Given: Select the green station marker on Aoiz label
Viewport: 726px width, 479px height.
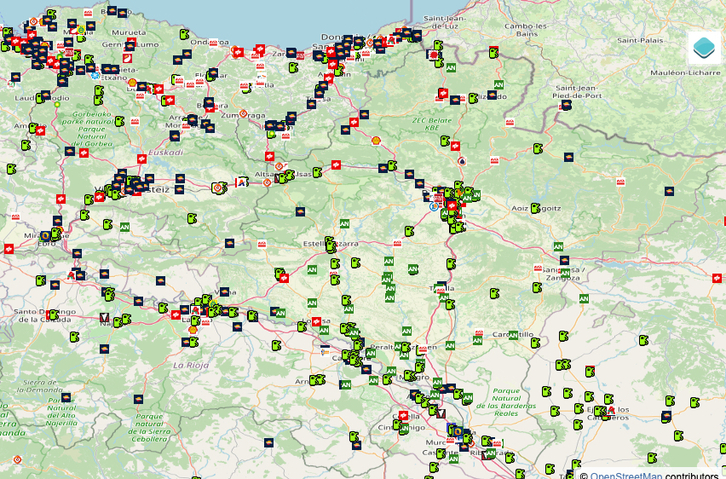Looking at the screenshot, I should (535, 208).
